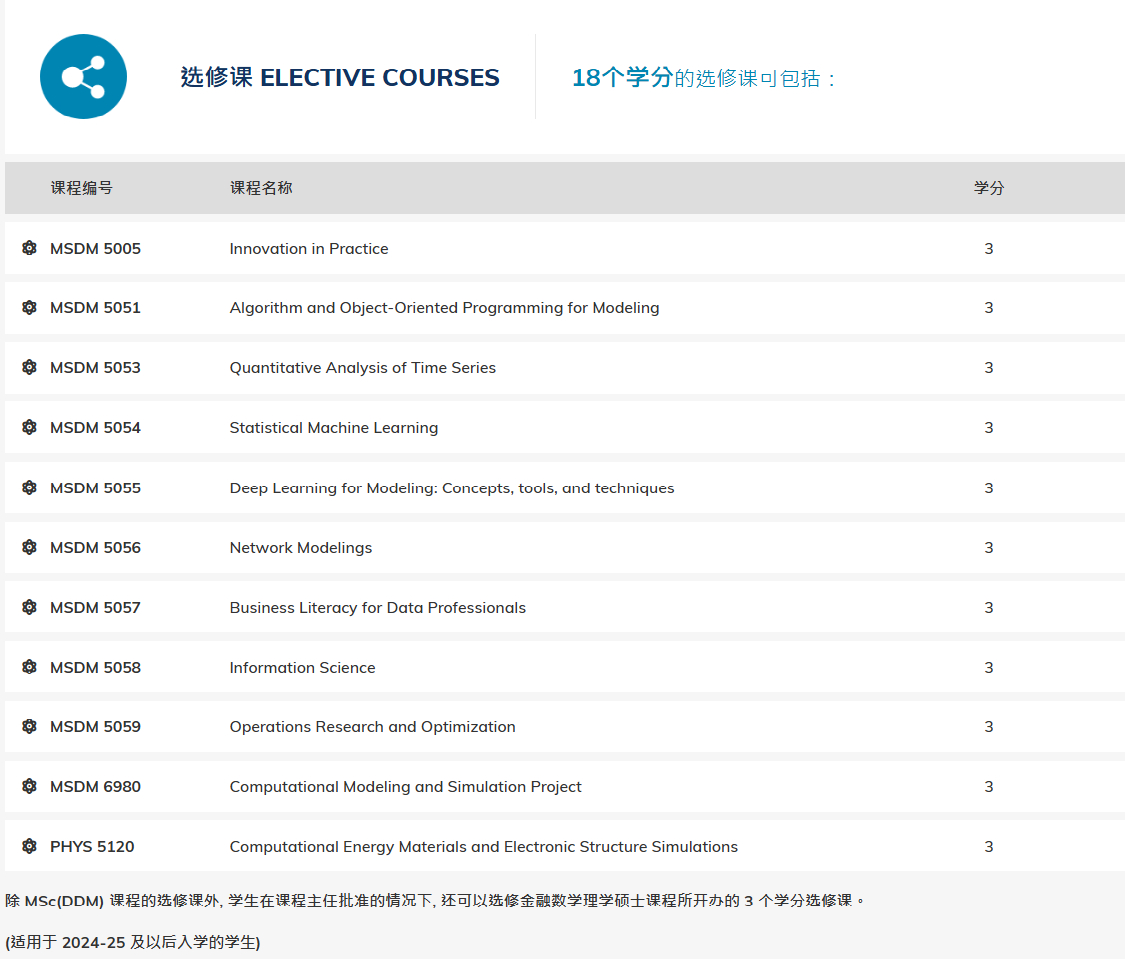
Task: Open the MSDM 5057 course code
Action: [95, 608]
